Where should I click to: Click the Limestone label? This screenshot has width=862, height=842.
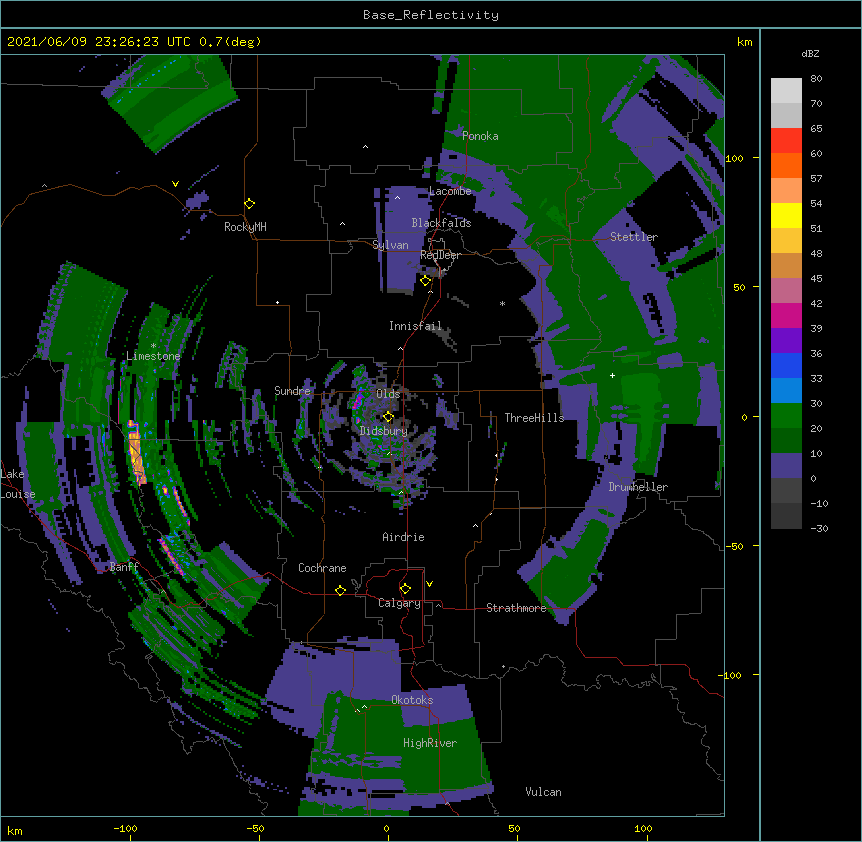click(153, 356)
